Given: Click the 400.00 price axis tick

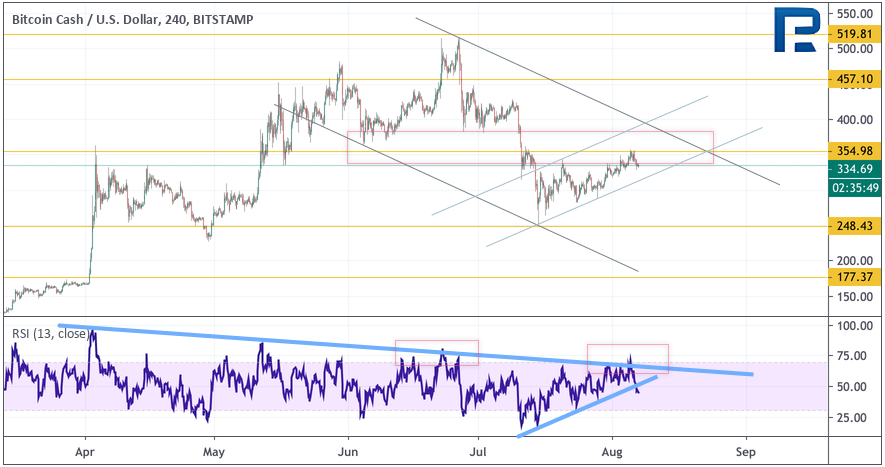Looking at the screenshot, I should (855, 120).
